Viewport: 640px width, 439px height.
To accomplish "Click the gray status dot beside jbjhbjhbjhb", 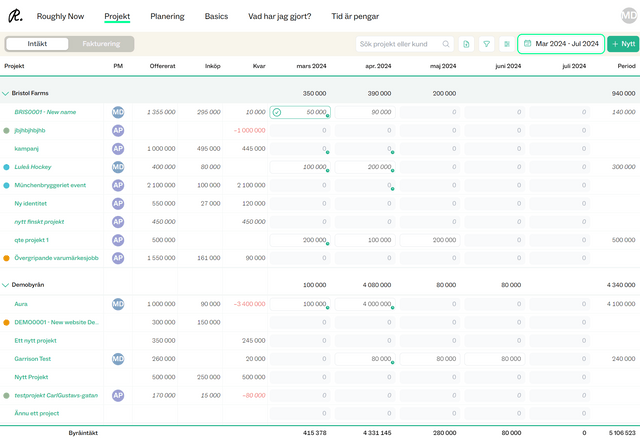I will [6, 131].
